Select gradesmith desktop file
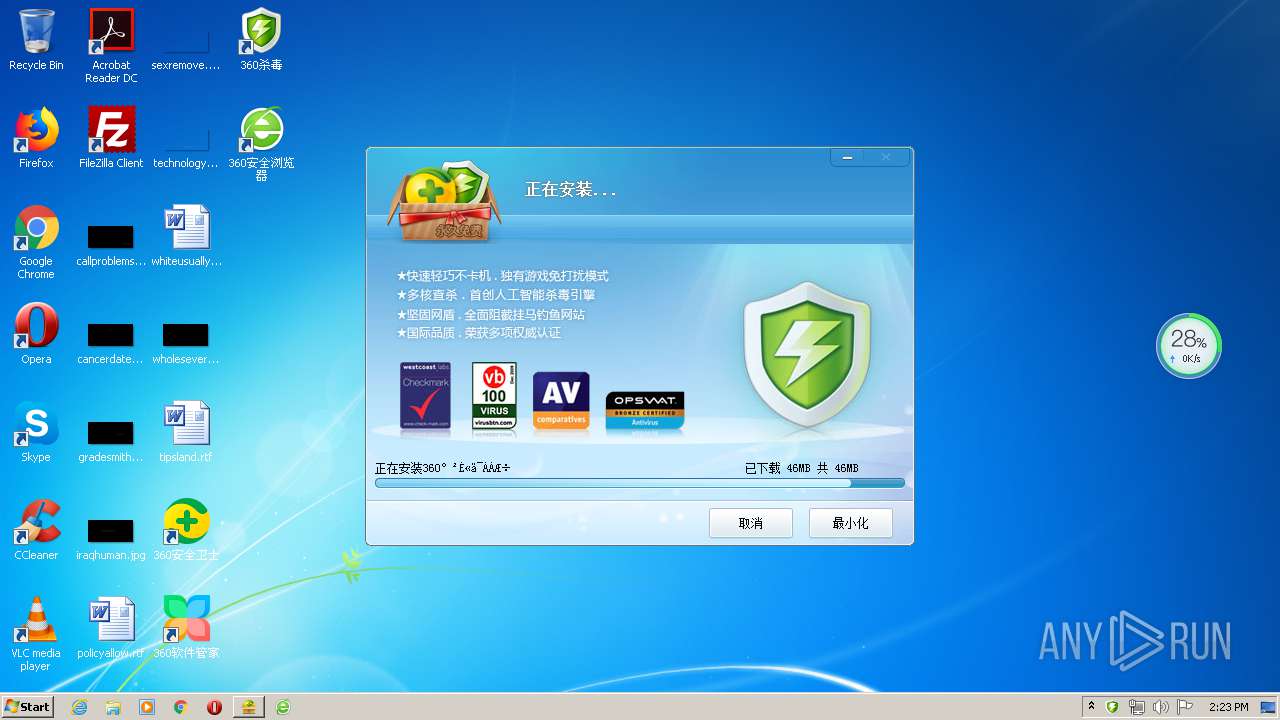Image resolution: width=1280 pixels, height=720 pixels. [111, 442]
